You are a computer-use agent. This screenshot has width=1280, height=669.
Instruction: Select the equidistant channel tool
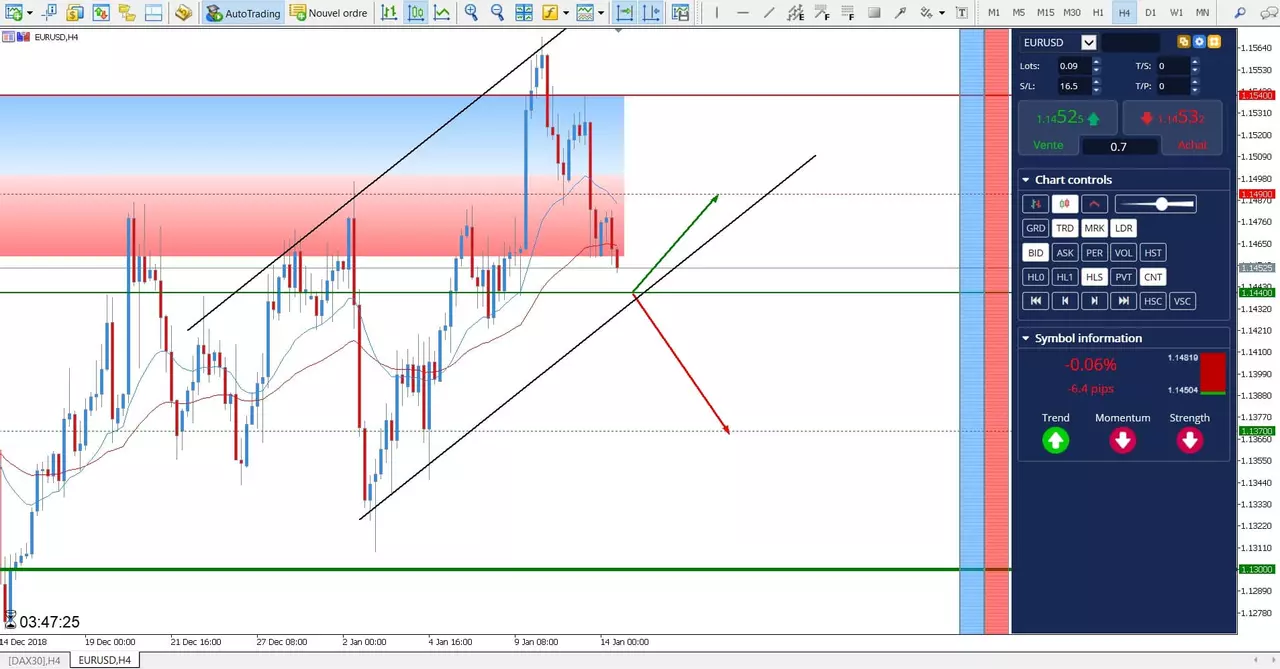[795, 13]
